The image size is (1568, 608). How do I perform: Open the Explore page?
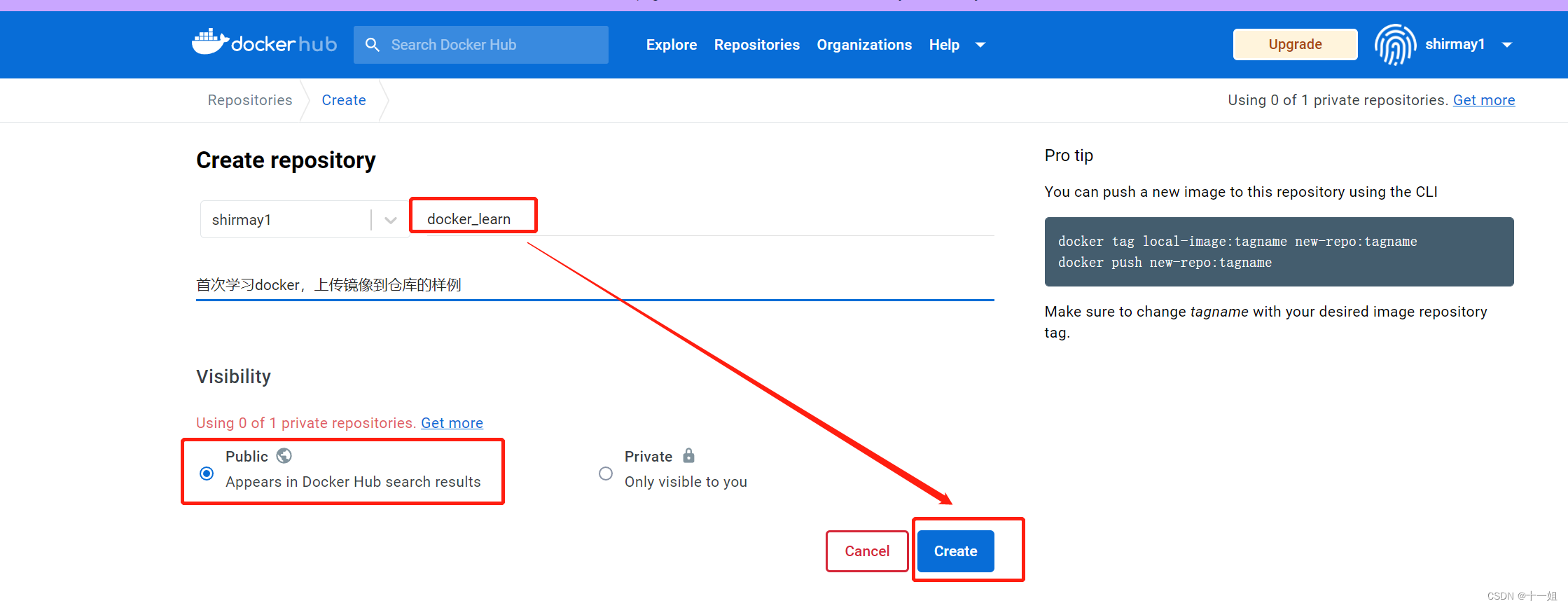672,45
